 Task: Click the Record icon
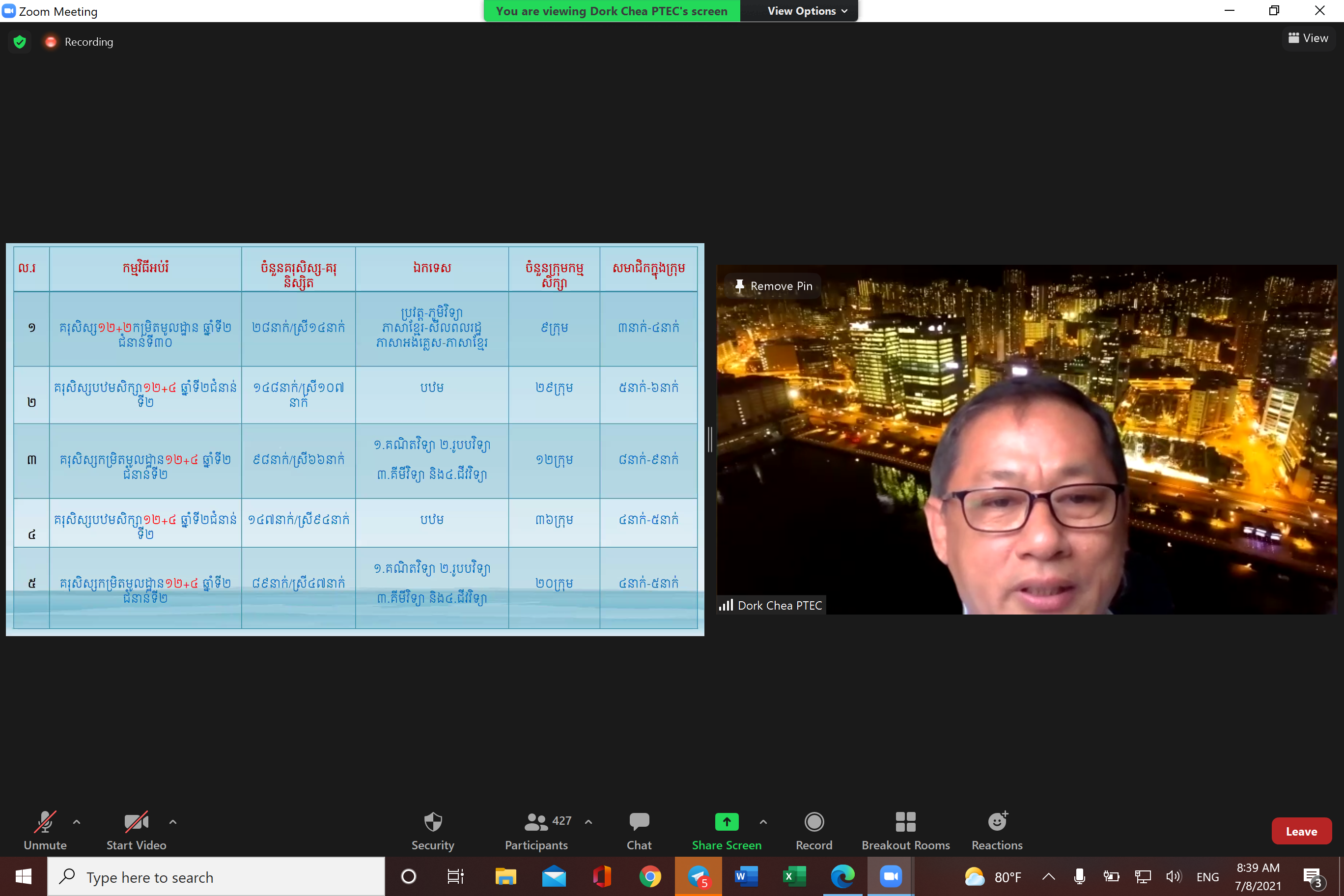813,822
